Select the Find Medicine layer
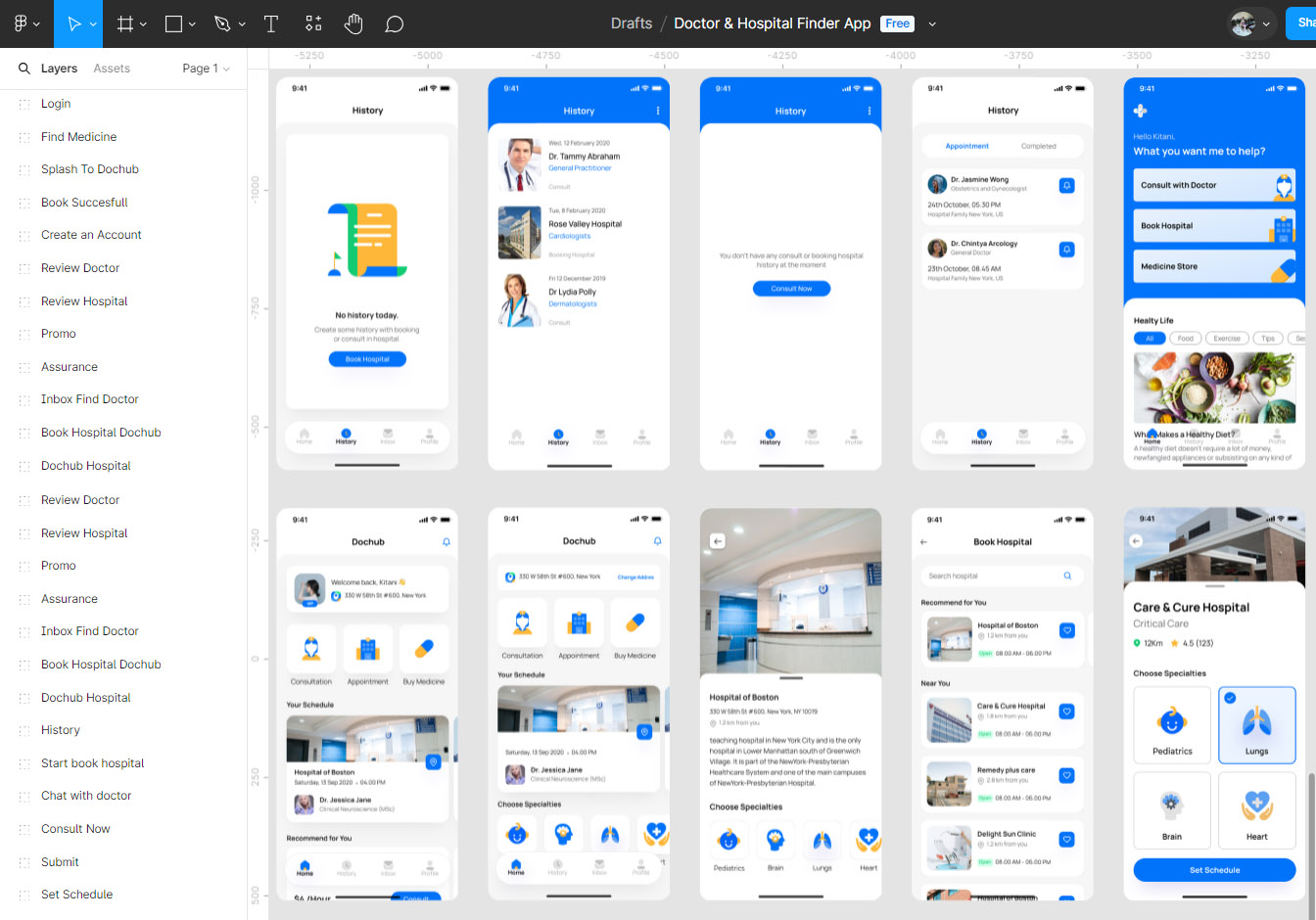The image size is (1316, 920). click(x=78, y=137)
